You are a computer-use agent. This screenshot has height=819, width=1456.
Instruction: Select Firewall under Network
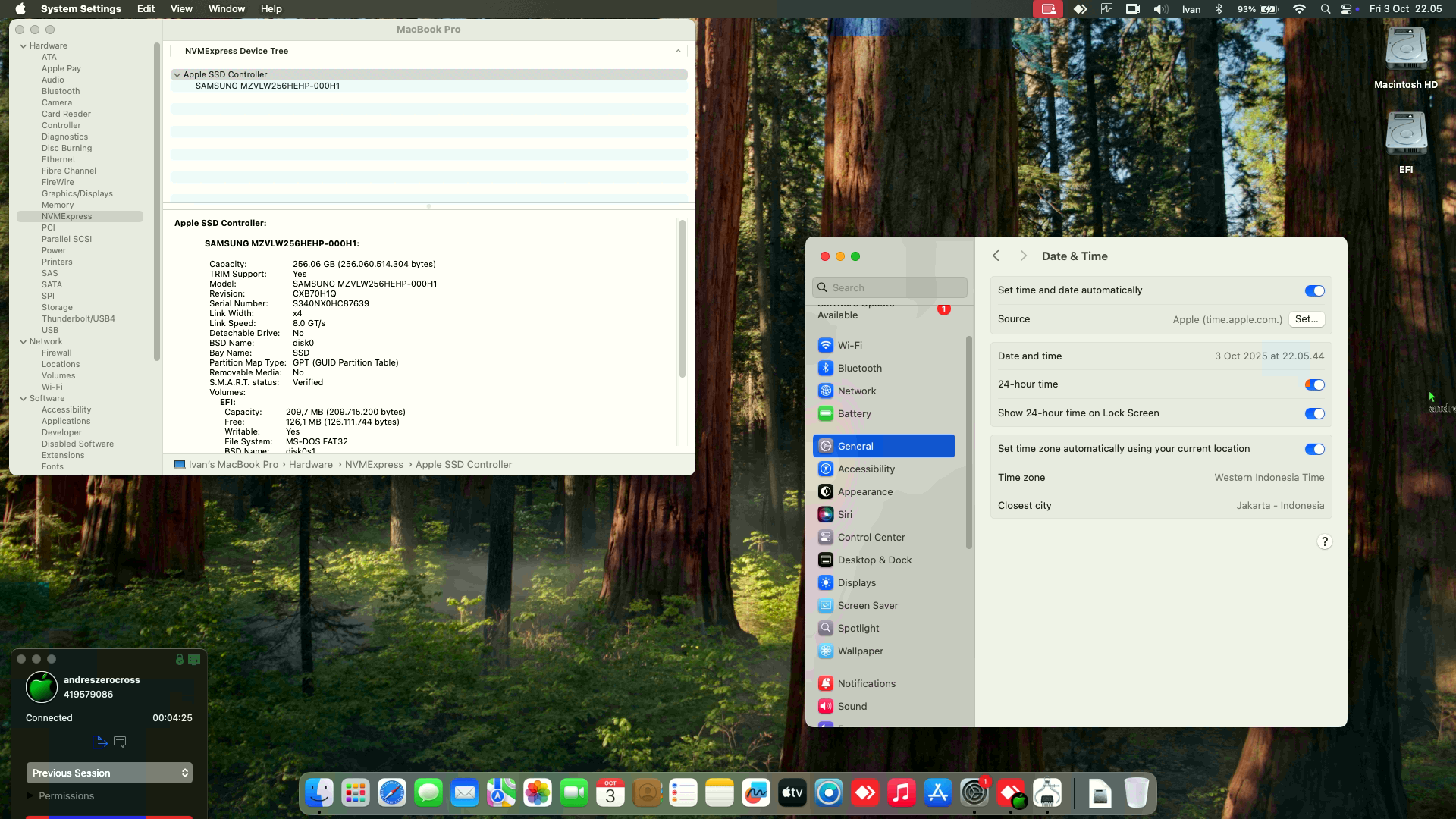57,353
